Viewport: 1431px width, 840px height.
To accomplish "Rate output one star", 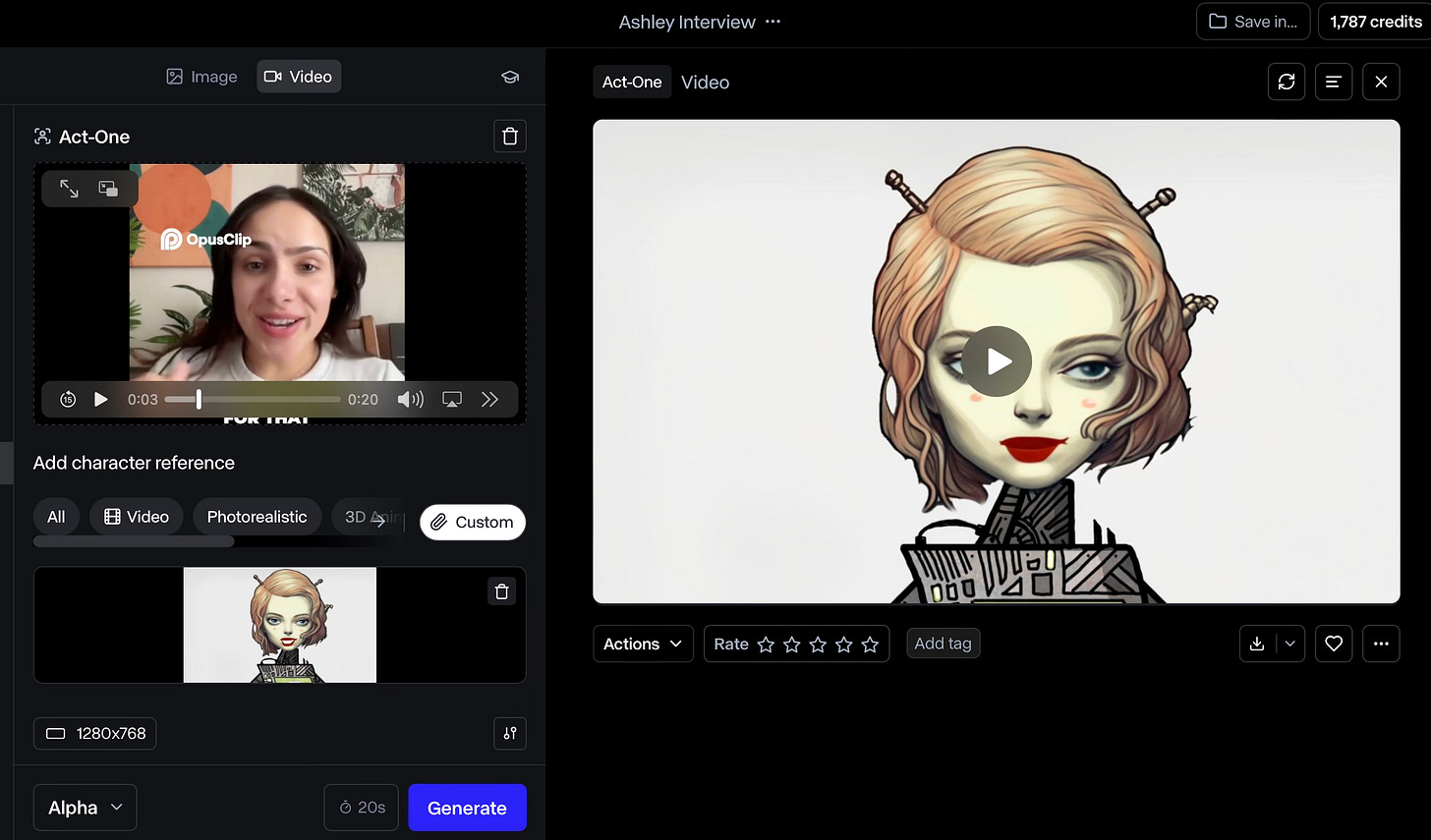I will [x=766, y=644].
